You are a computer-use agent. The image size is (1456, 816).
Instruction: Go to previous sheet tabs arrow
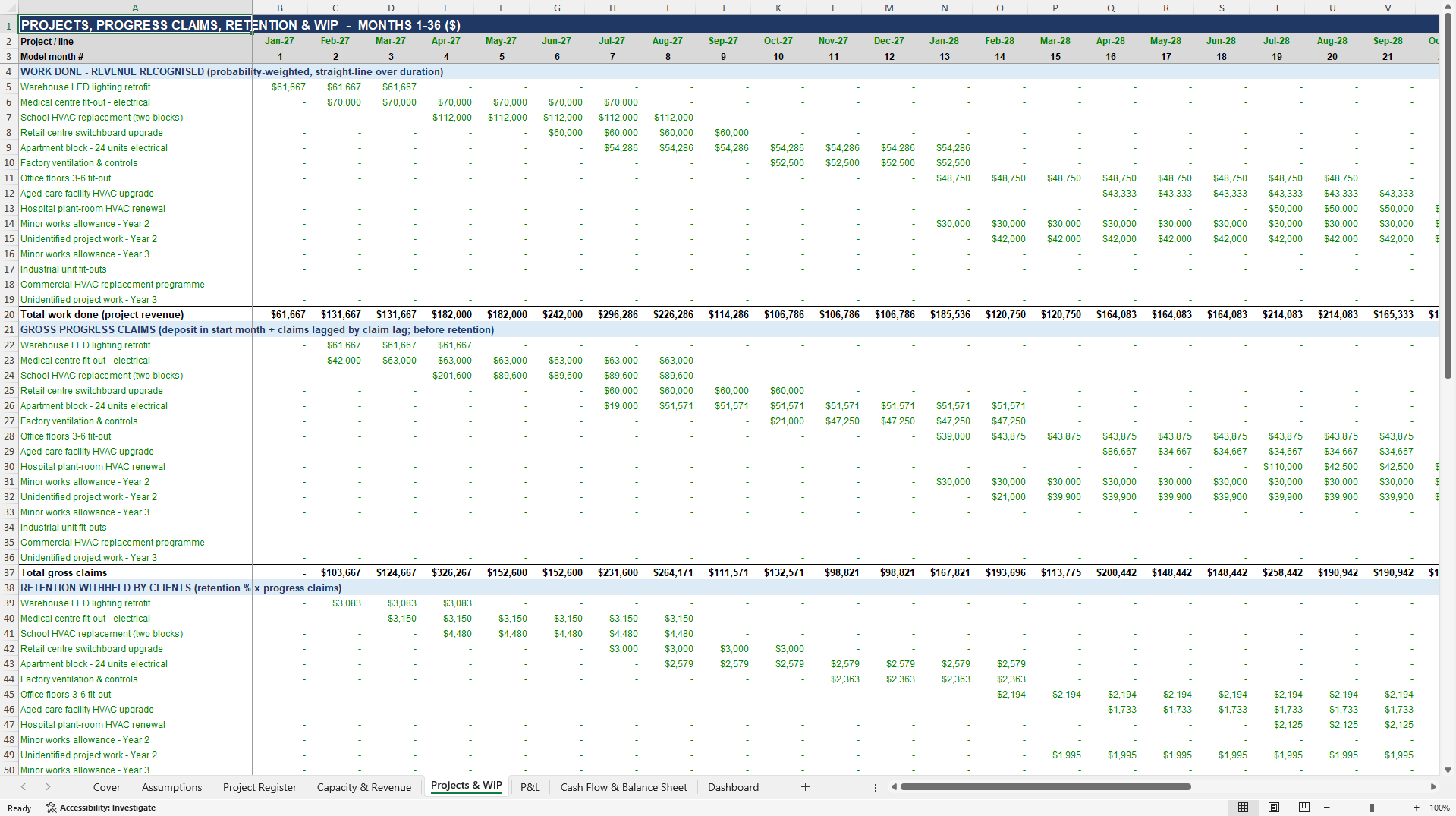coord(24,787)
